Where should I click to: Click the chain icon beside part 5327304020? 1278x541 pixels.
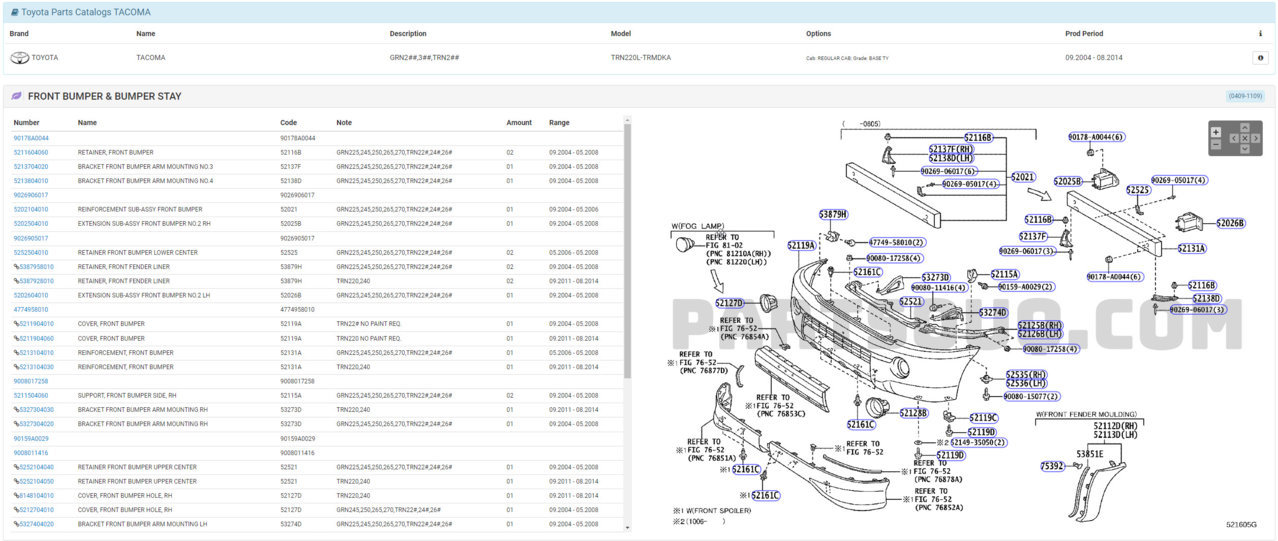16,424
